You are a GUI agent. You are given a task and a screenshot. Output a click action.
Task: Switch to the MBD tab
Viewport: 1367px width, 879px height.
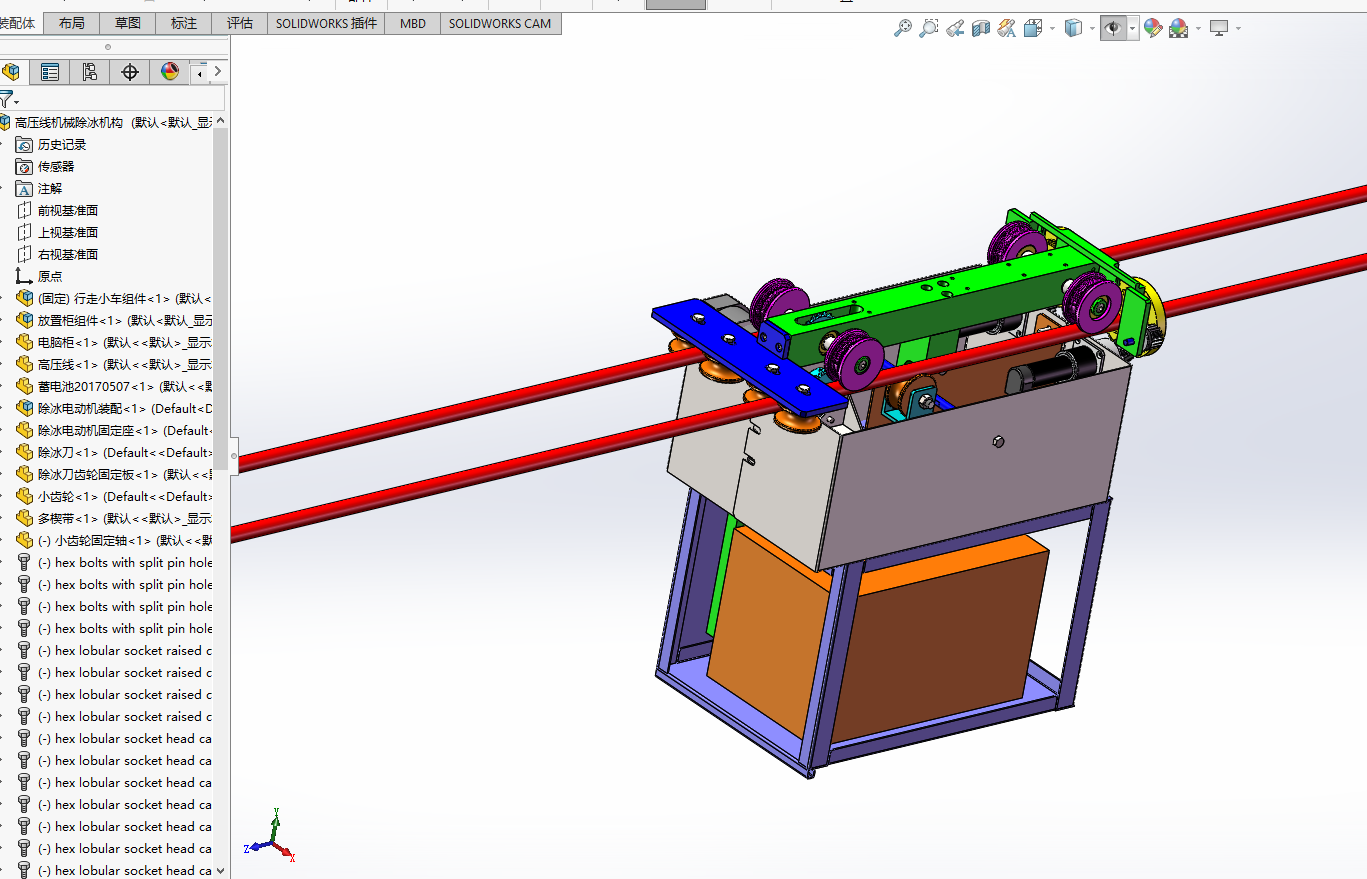[x=412, y=23]
